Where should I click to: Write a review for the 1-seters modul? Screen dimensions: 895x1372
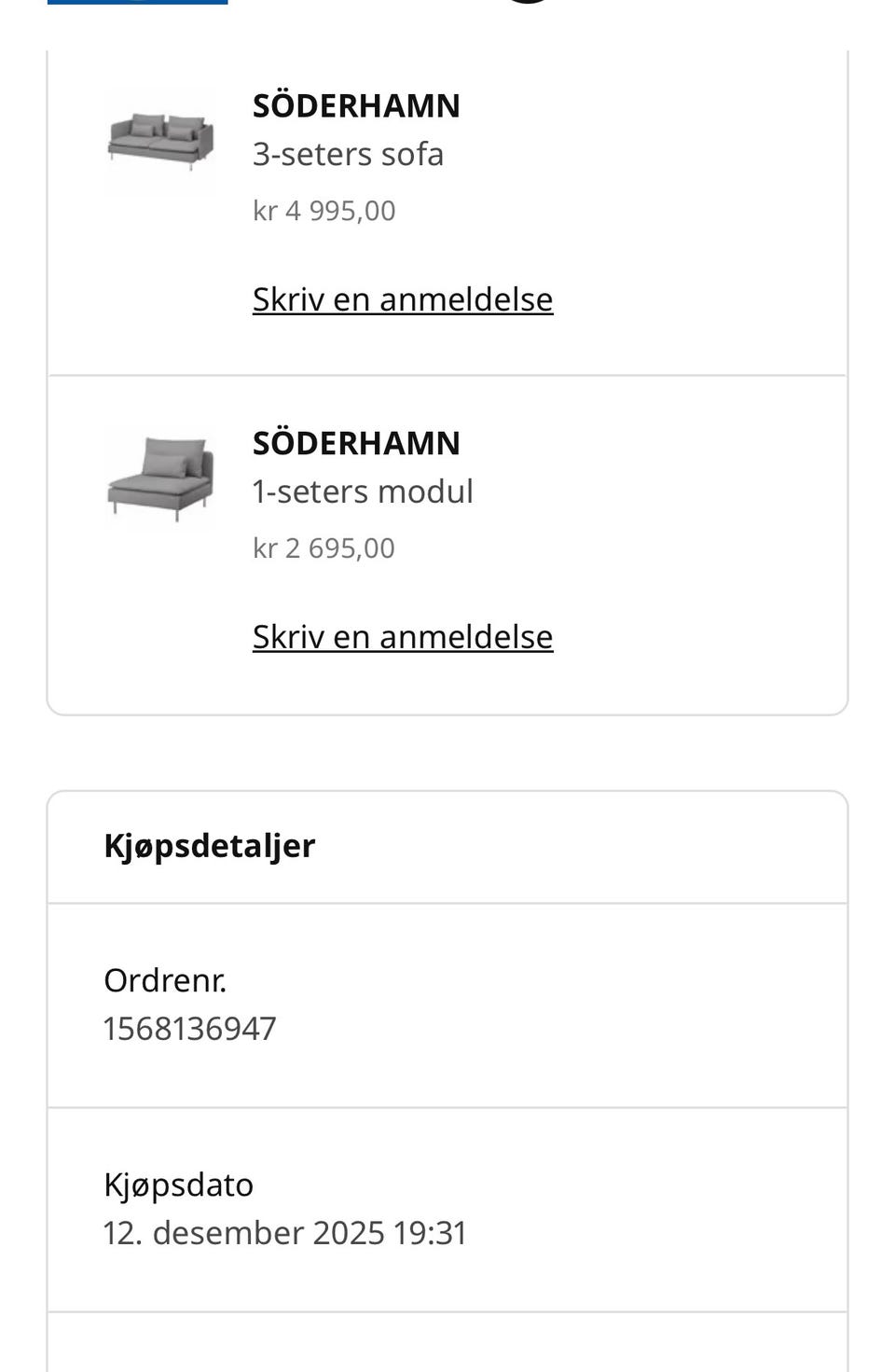pos(403,637)
